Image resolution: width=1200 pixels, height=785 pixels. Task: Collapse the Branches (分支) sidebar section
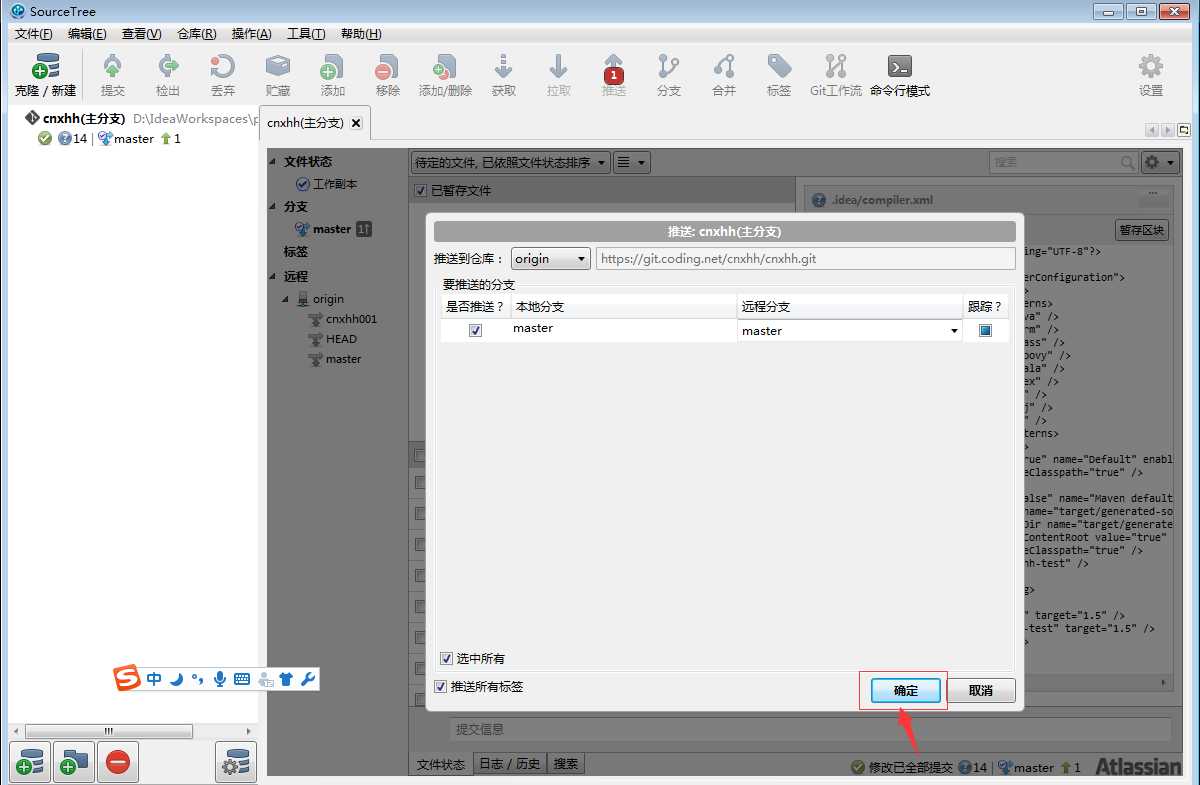tap(274, 207)
